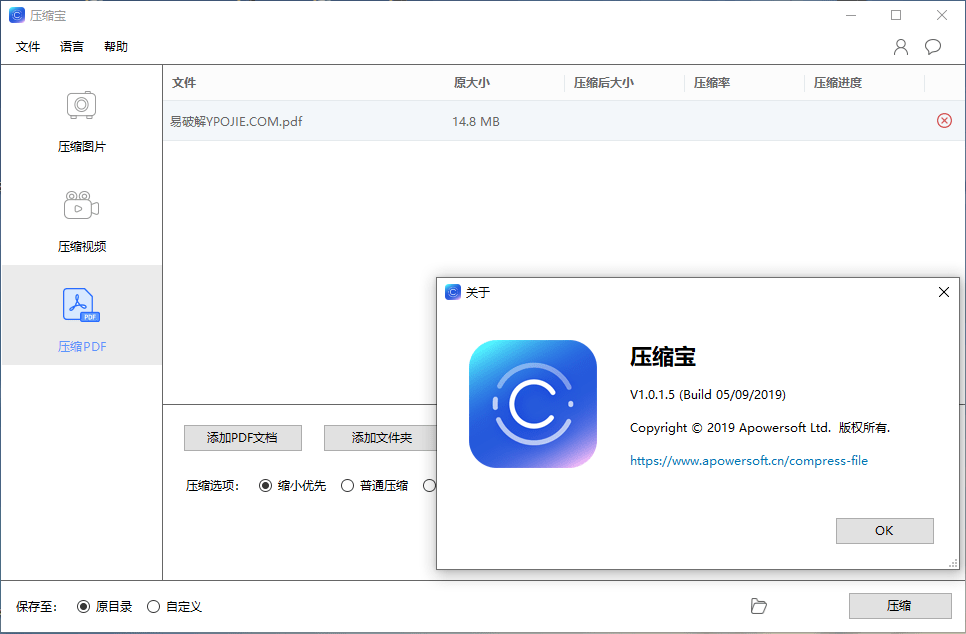
Task: Grab the About dialog resize grip
Action: (x=953, y=563)
